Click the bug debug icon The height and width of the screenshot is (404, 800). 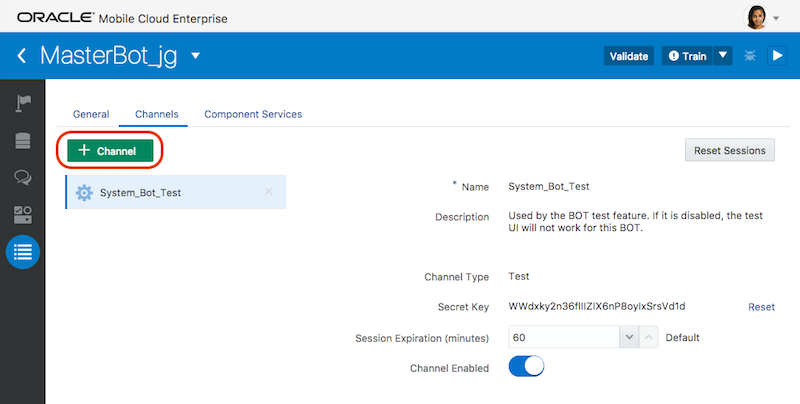point(750,56)
